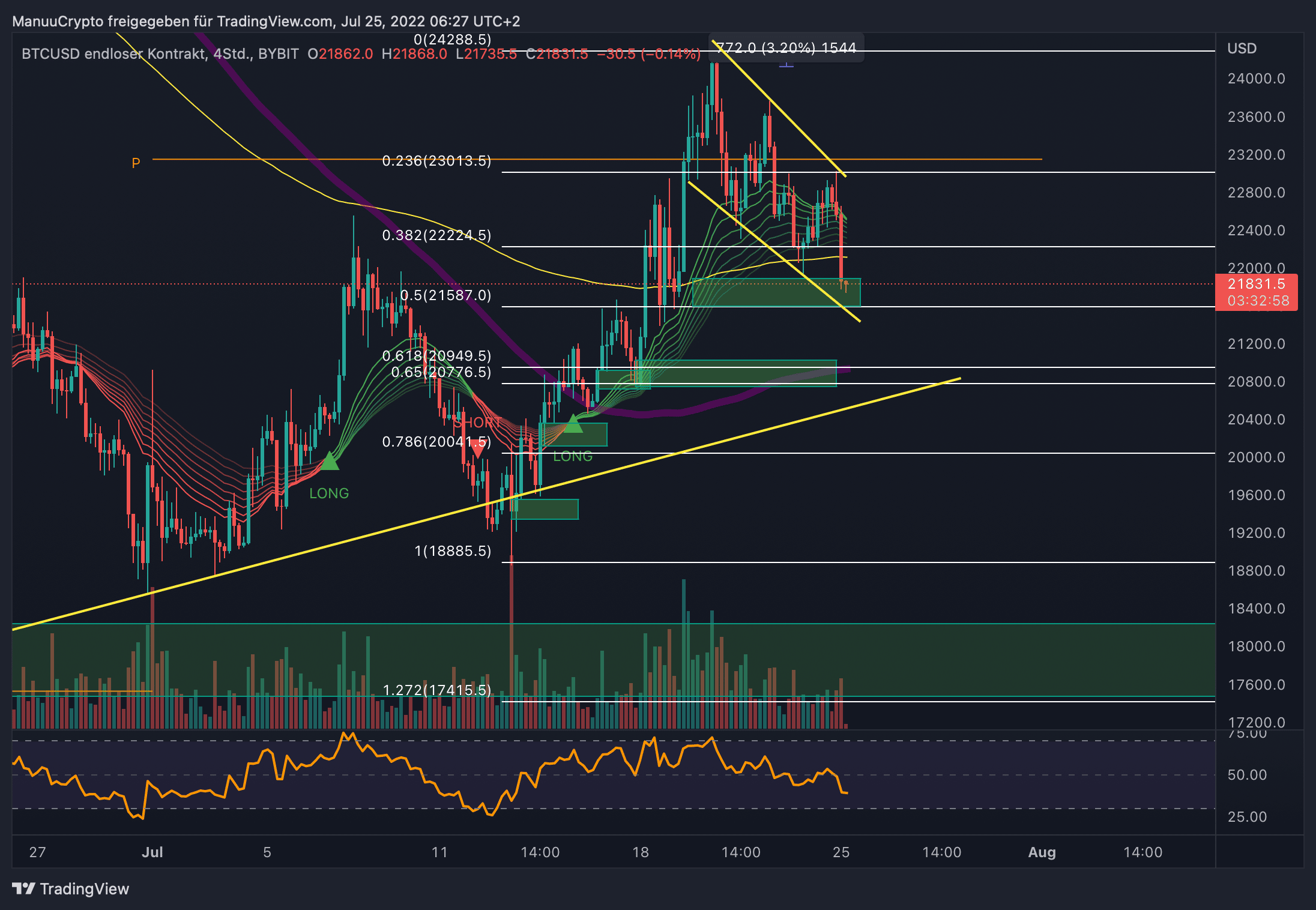The width and height of the screenshot is (1316, 910).
Task: Click the ManuuCrypto publisher header text
Action: tap(266, 22)
